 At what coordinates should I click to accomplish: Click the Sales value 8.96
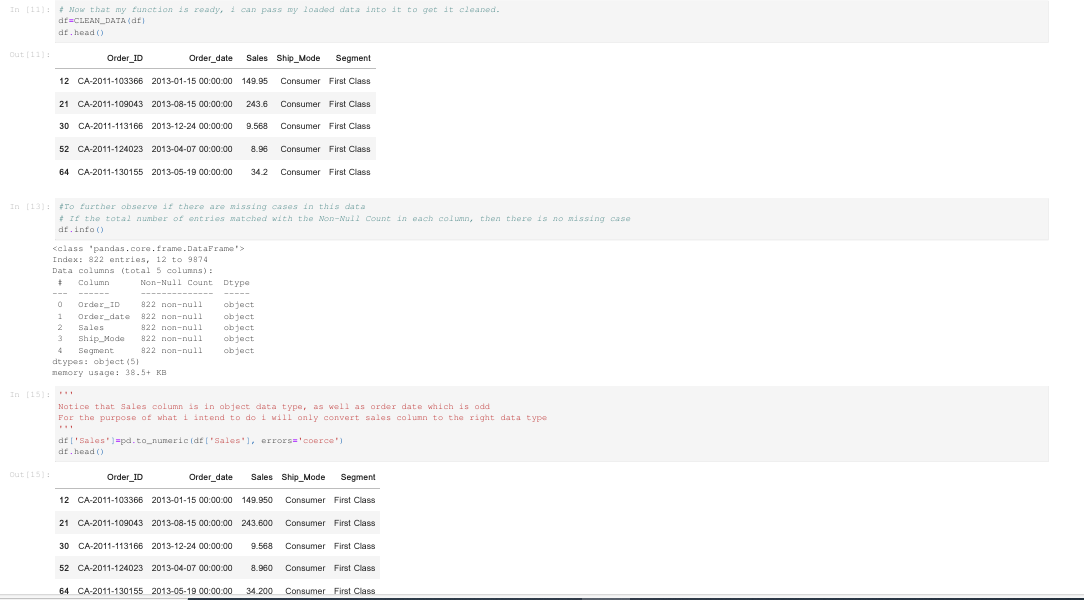click(x=259, y=149)
